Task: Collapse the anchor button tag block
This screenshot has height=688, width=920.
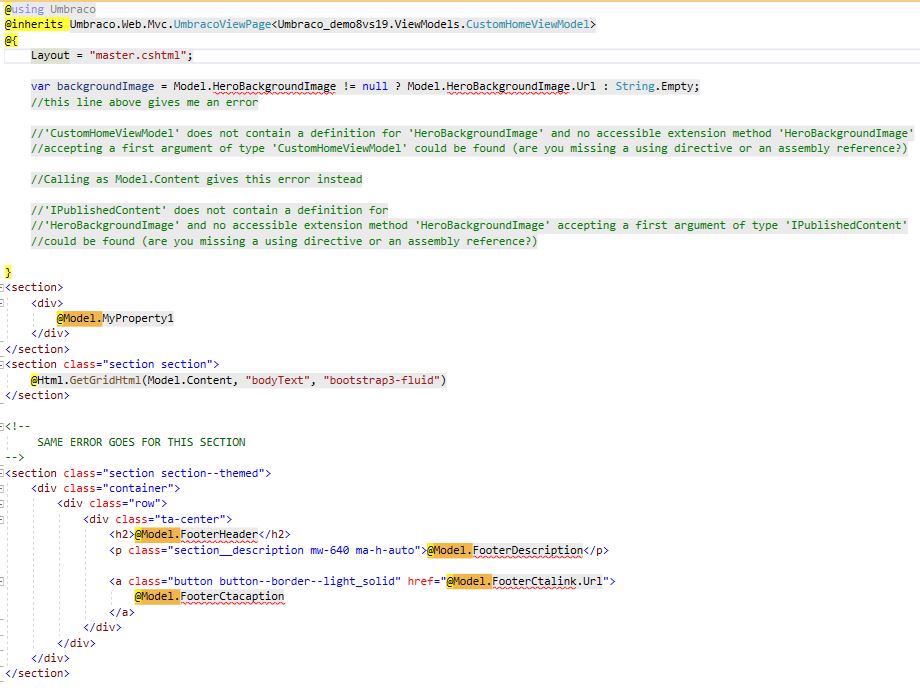Action: [x=3, y=581]
